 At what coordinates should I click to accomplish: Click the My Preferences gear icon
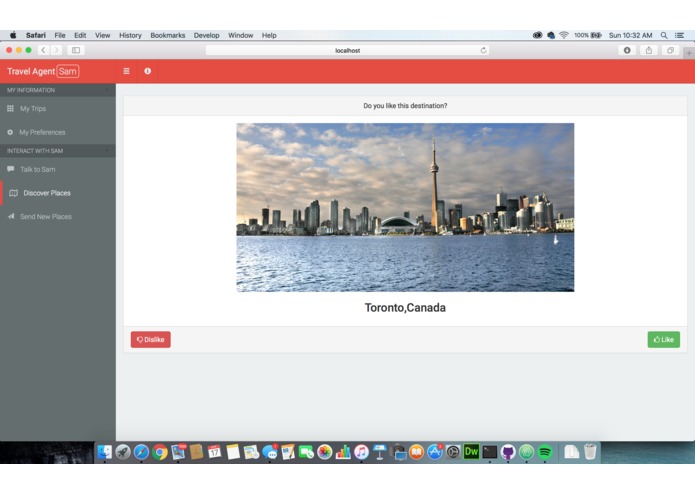coord(10,132)
